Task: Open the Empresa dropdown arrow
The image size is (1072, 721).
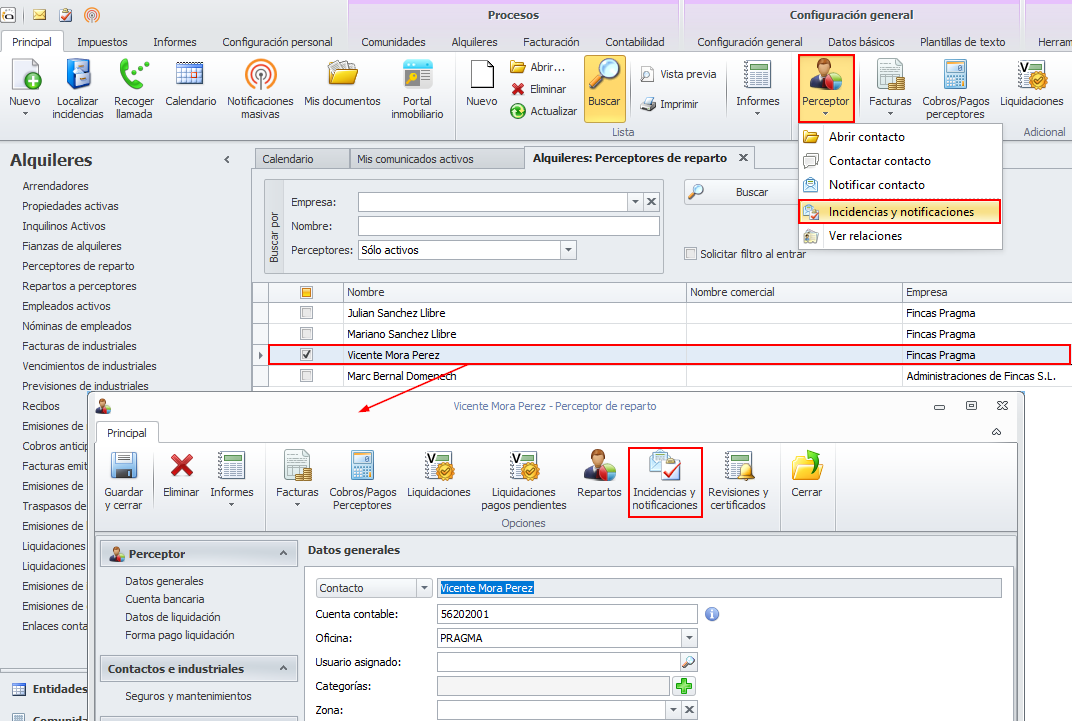Action: pos(635,202)
